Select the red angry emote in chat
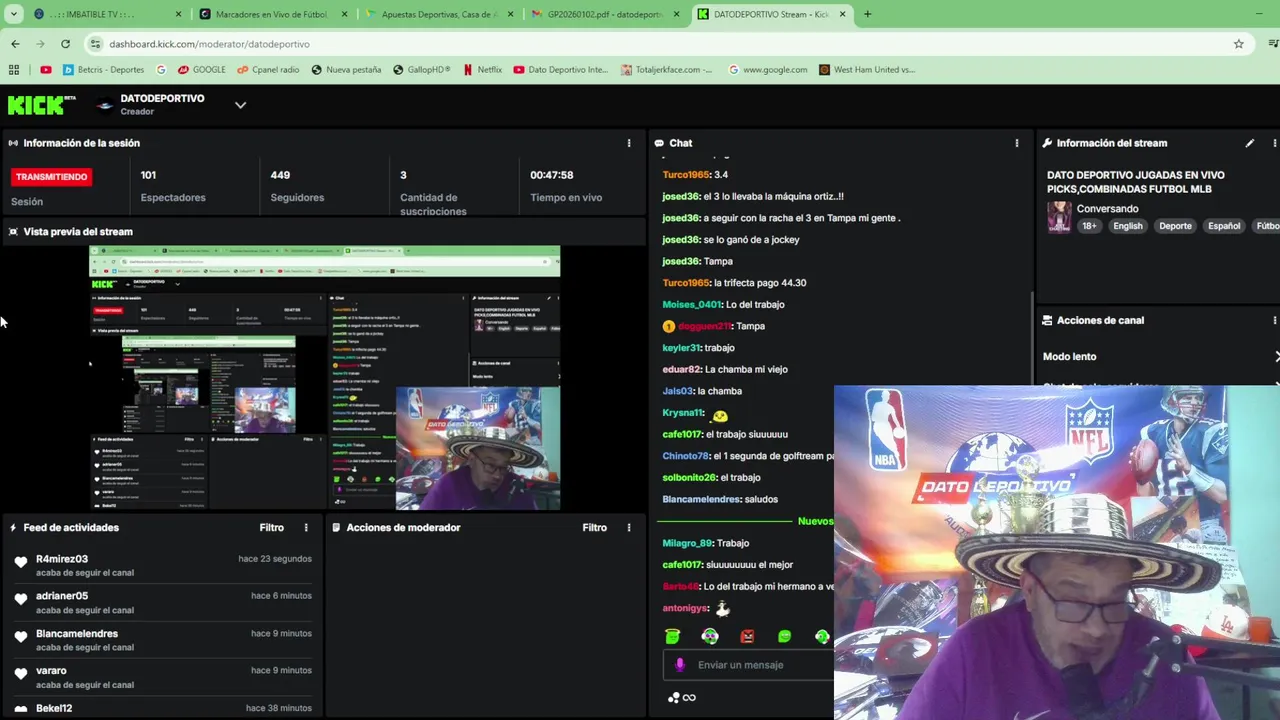Screen dimensions: 1280x720 (747, 636)
